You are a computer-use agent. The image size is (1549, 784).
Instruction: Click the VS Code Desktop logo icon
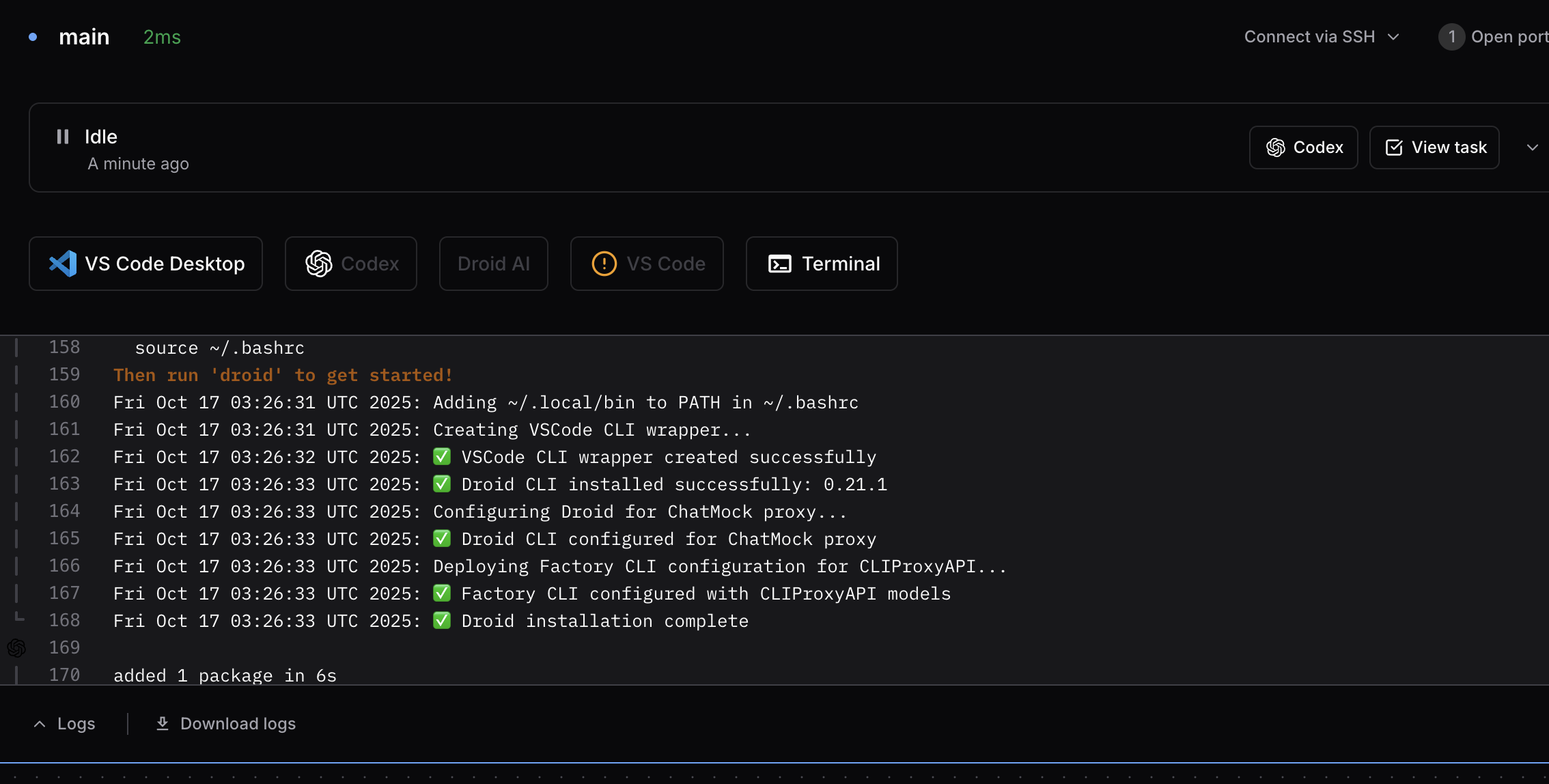coord(63,264)
